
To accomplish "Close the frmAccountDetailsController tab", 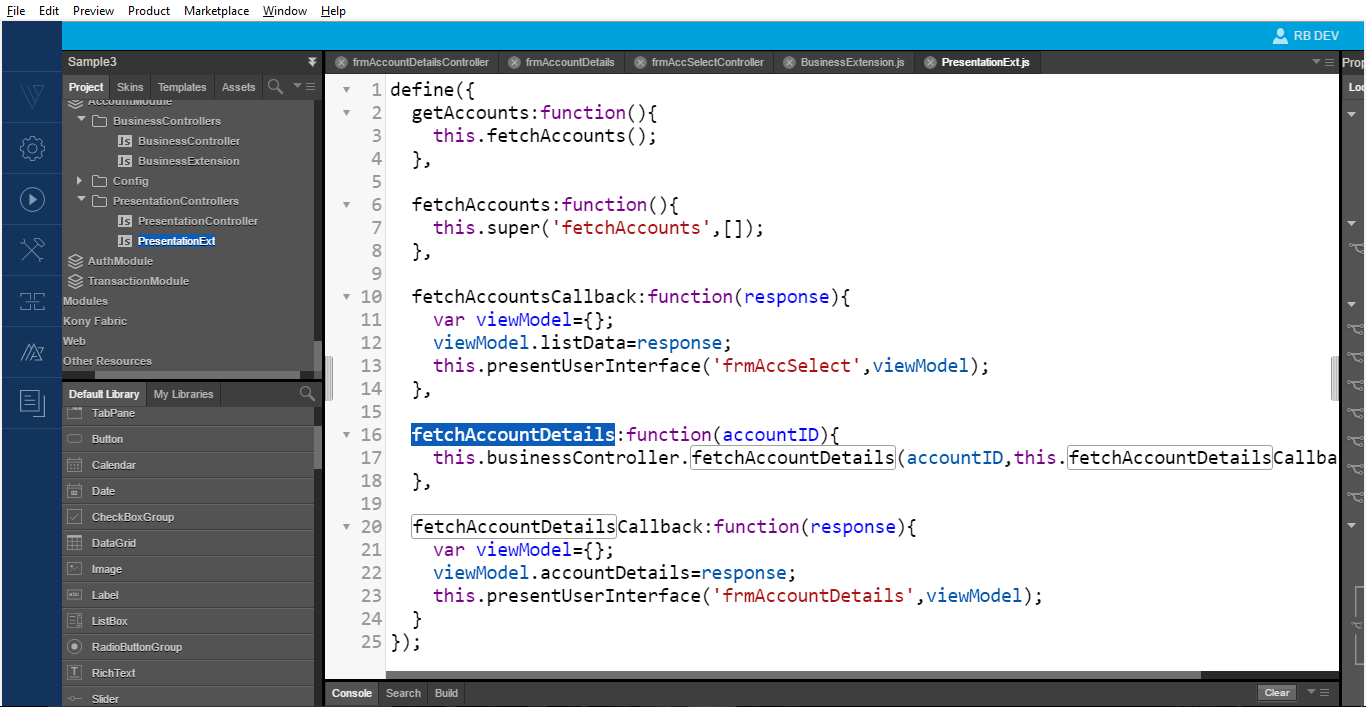I will (x=341, y=62).
